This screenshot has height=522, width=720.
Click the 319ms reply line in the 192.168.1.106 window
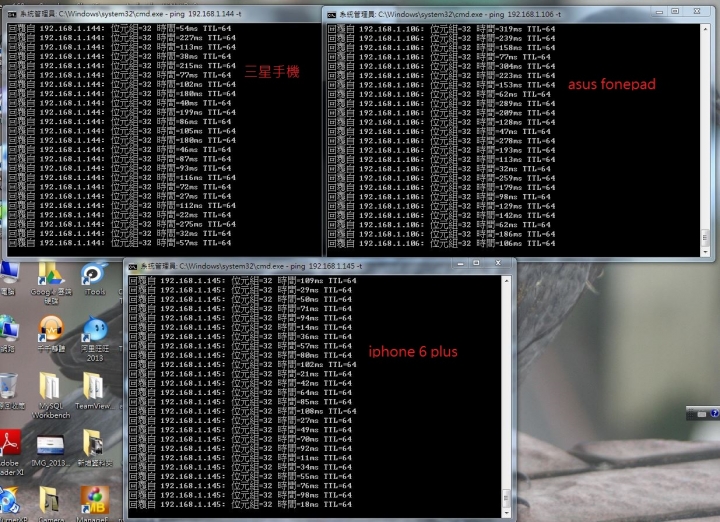coord(441,29)
